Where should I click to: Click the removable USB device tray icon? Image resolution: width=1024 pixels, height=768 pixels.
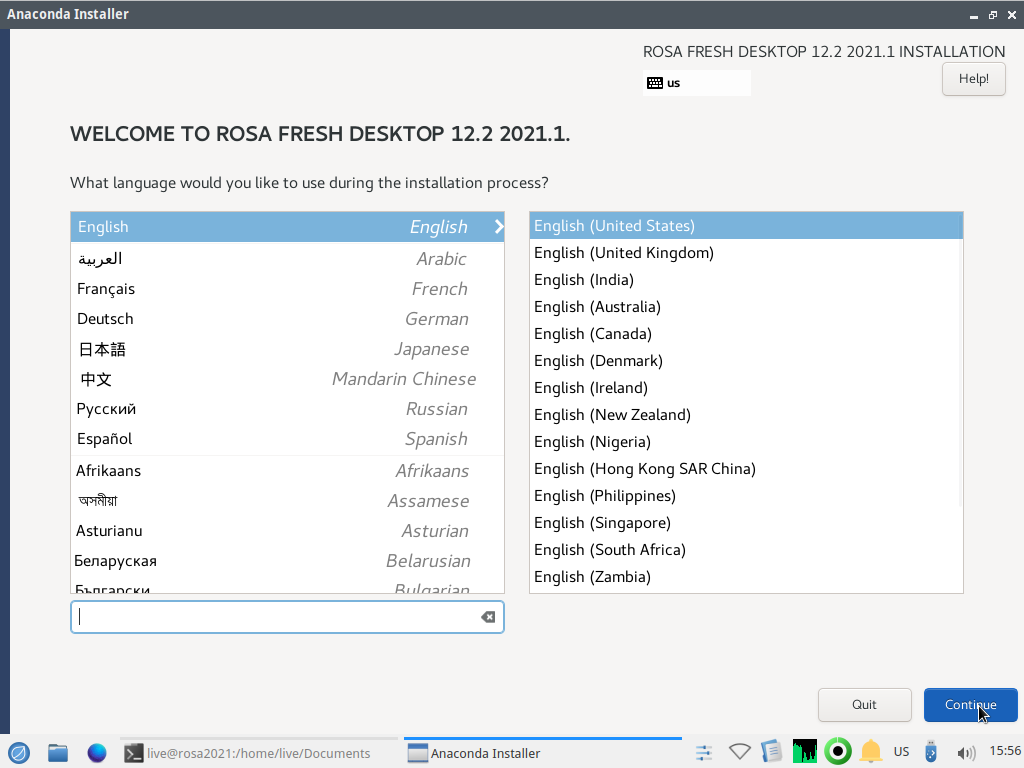click(931, 752)
